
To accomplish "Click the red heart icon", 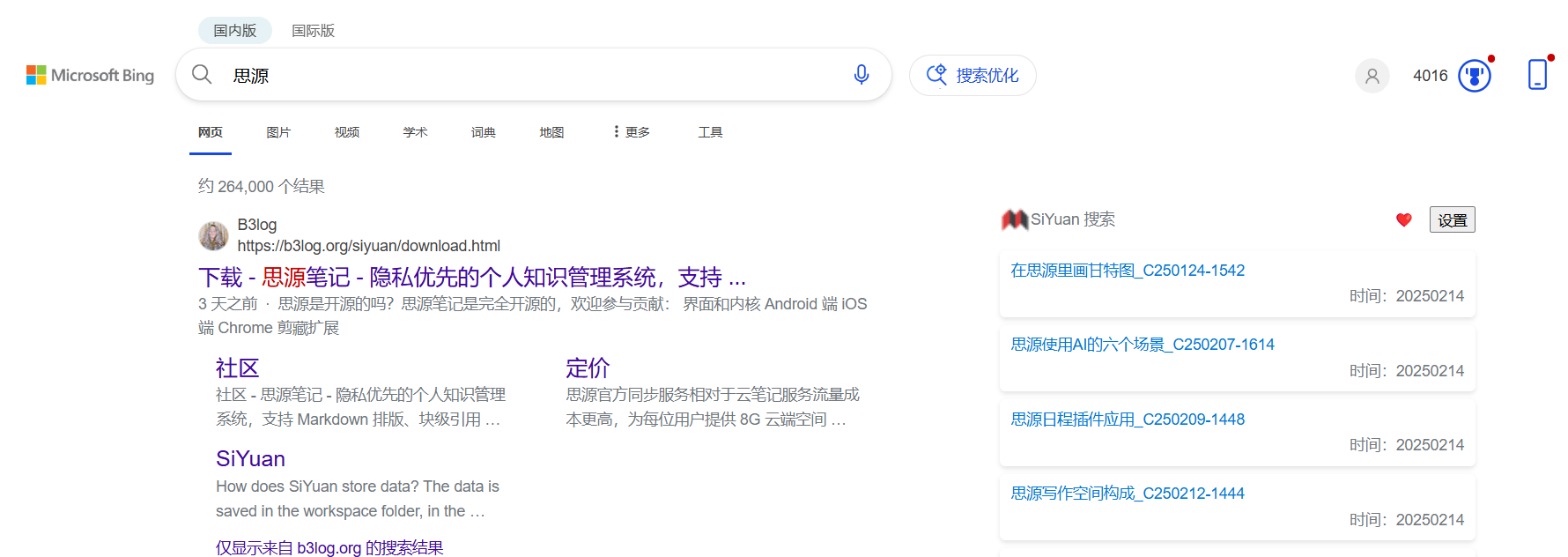I will pos(1404,219).
